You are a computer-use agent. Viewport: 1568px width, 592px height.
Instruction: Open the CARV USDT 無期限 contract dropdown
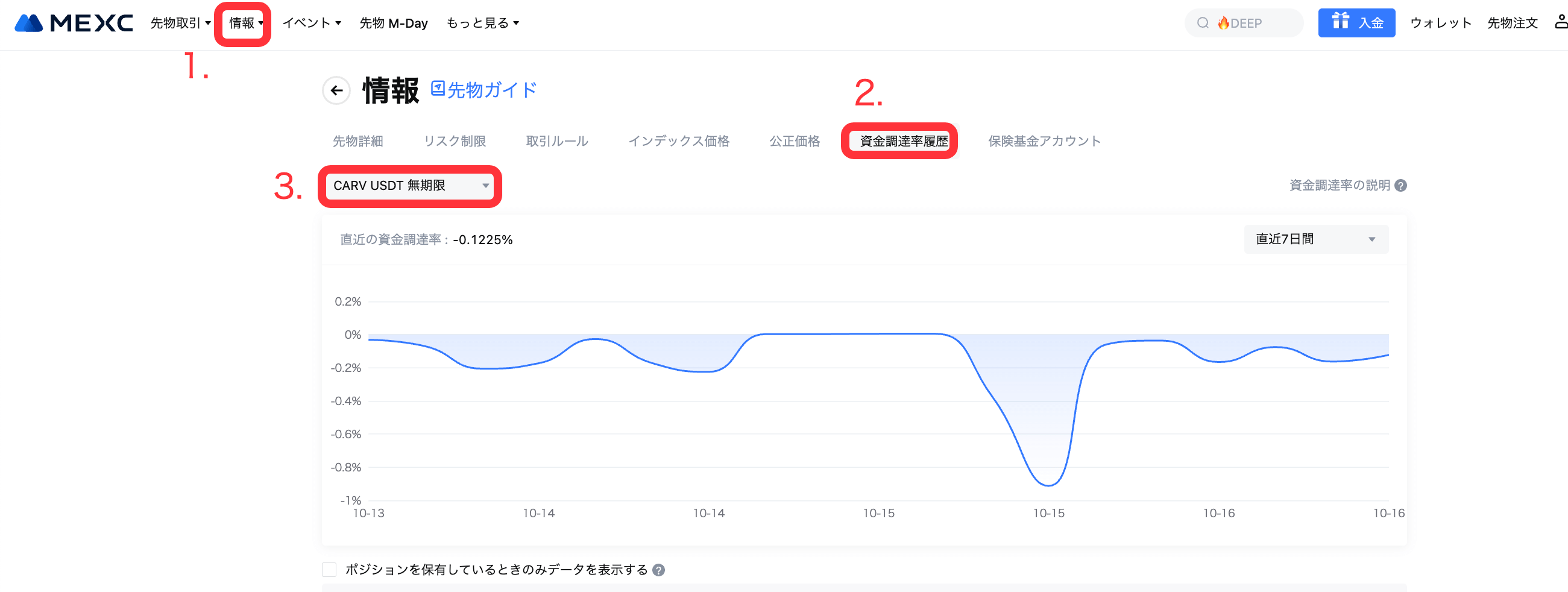pos(411,186)
